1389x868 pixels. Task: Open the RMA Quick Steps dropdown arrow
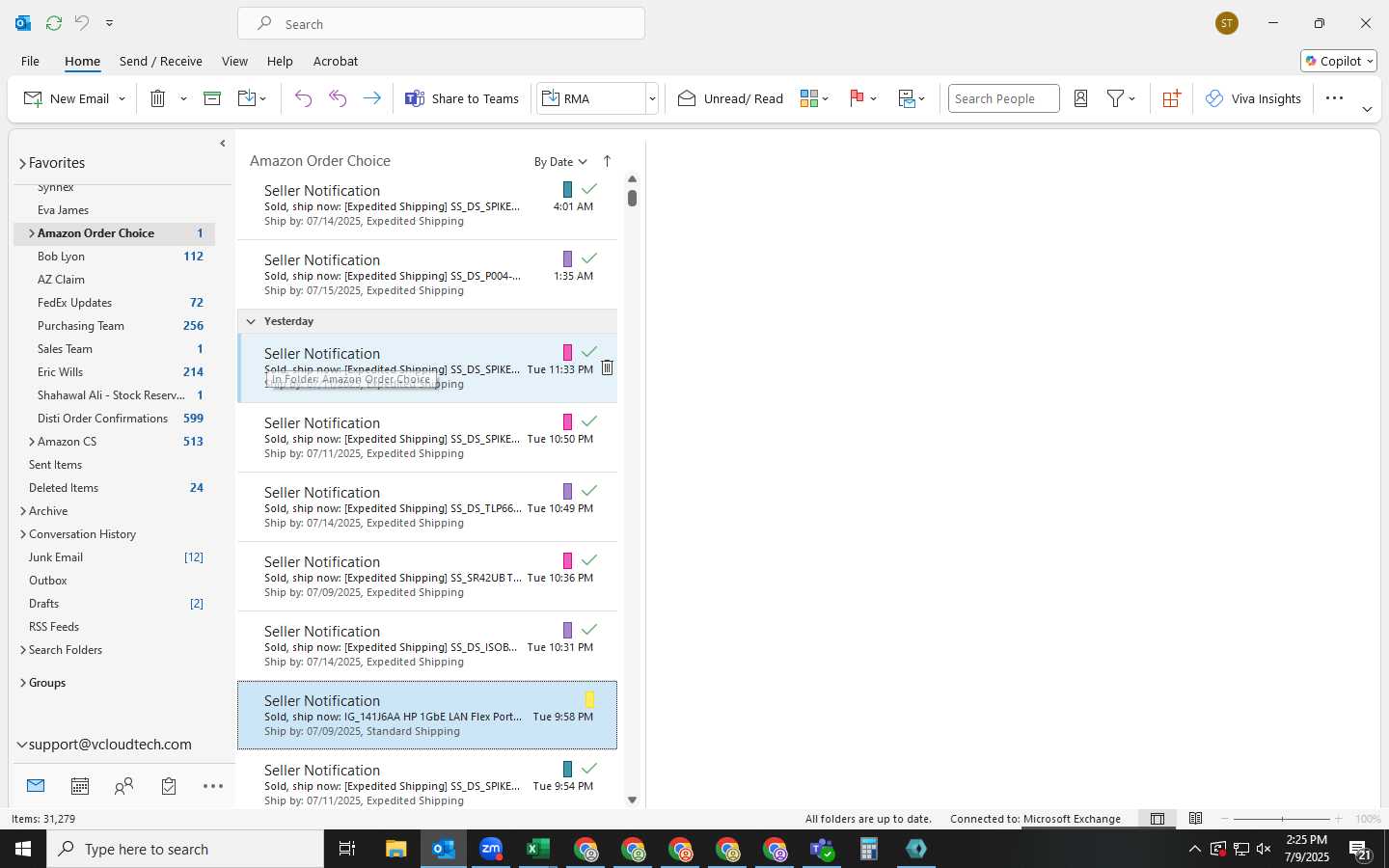click(652, 98)
